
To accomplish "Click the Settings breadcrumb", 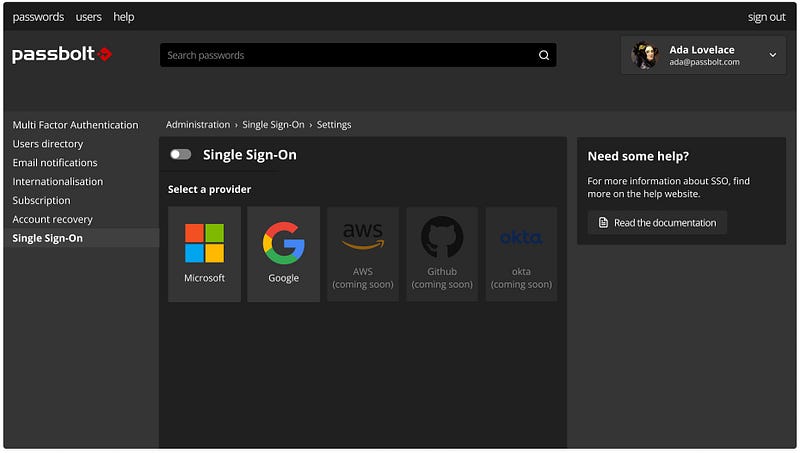I will click(x=334, y=124).
